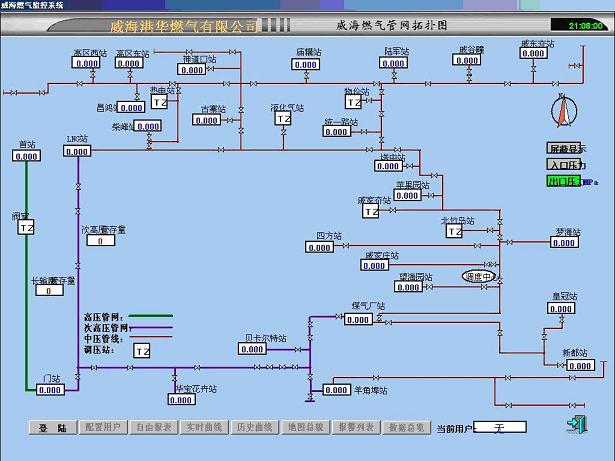Click the valve left of 煤气厂站 value box
This screenshot has width=615, height=461.
[x=338, y=316]
